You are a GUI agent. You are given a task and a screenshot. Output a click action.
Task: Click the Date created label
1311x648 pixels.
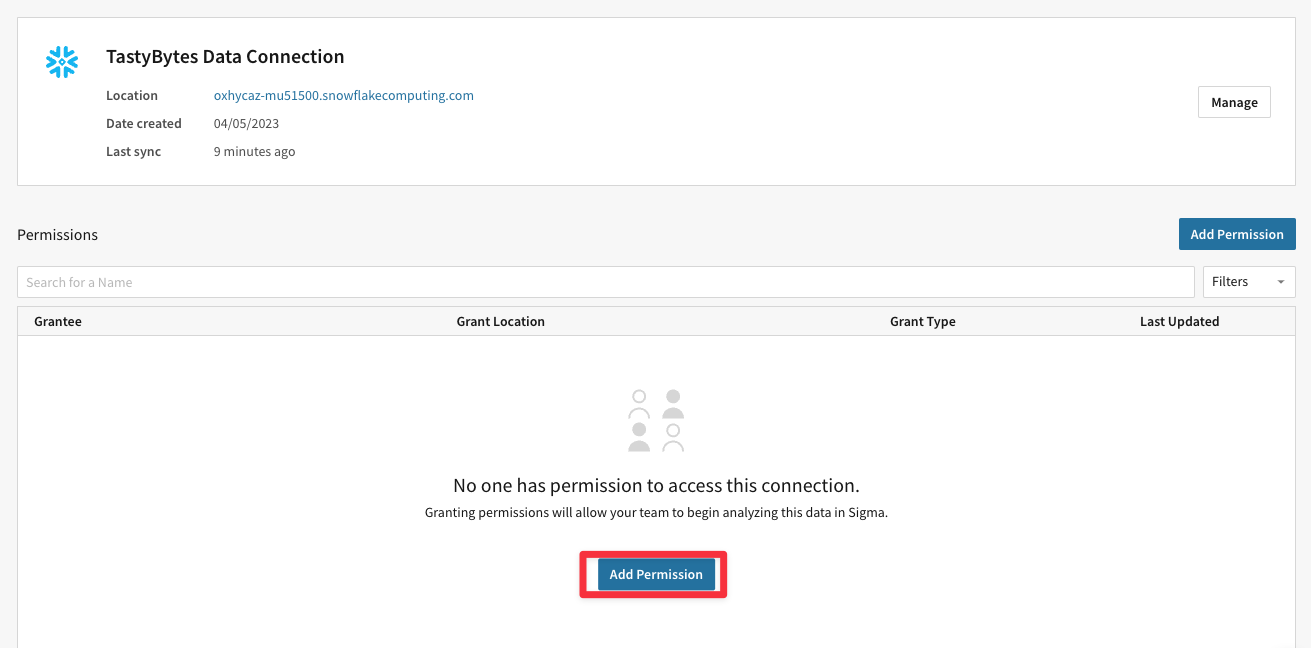144,124
